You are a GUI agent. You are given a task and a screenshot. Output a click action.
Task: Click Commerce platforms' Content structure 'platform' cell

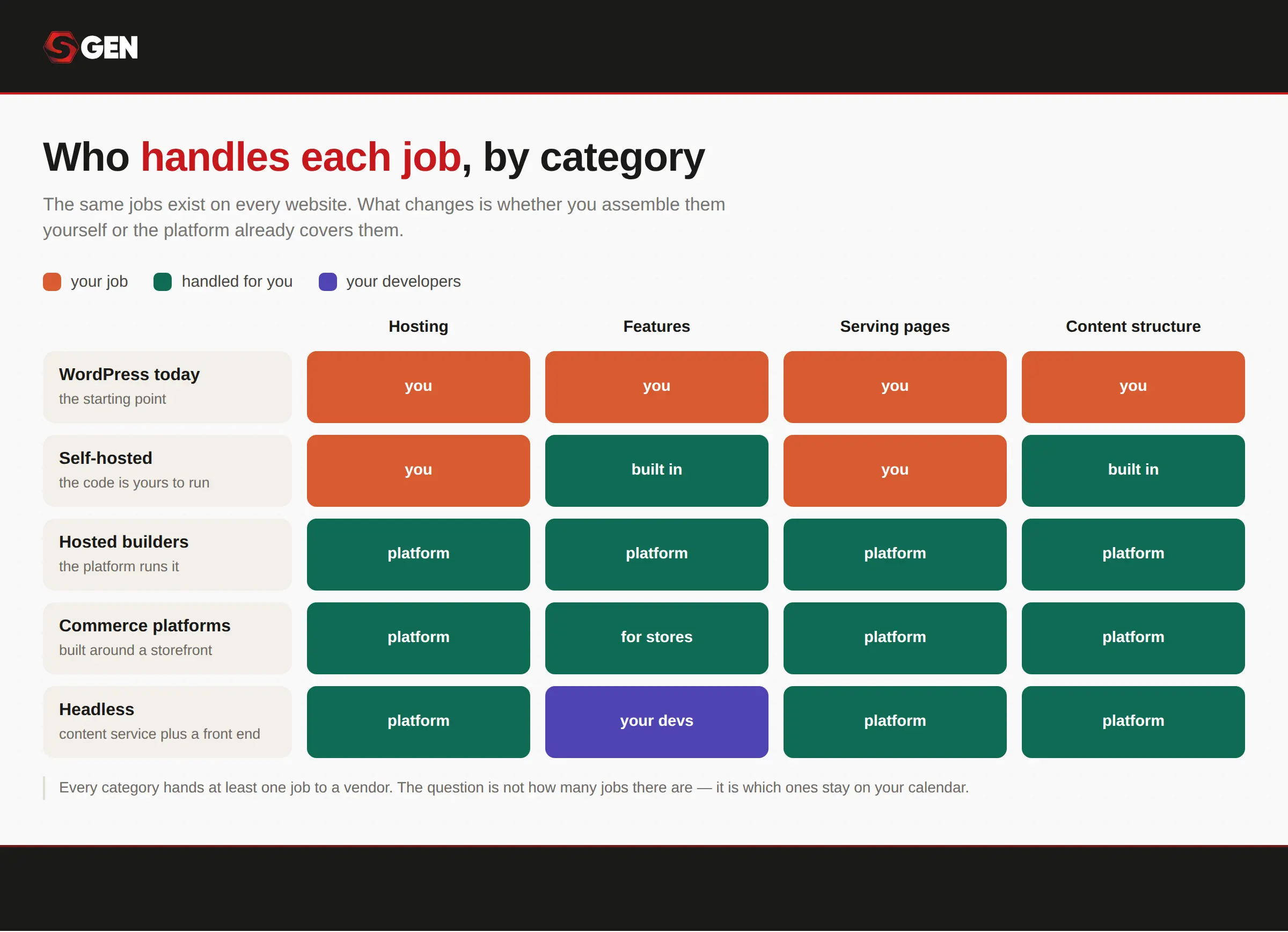coord(1133,638)
